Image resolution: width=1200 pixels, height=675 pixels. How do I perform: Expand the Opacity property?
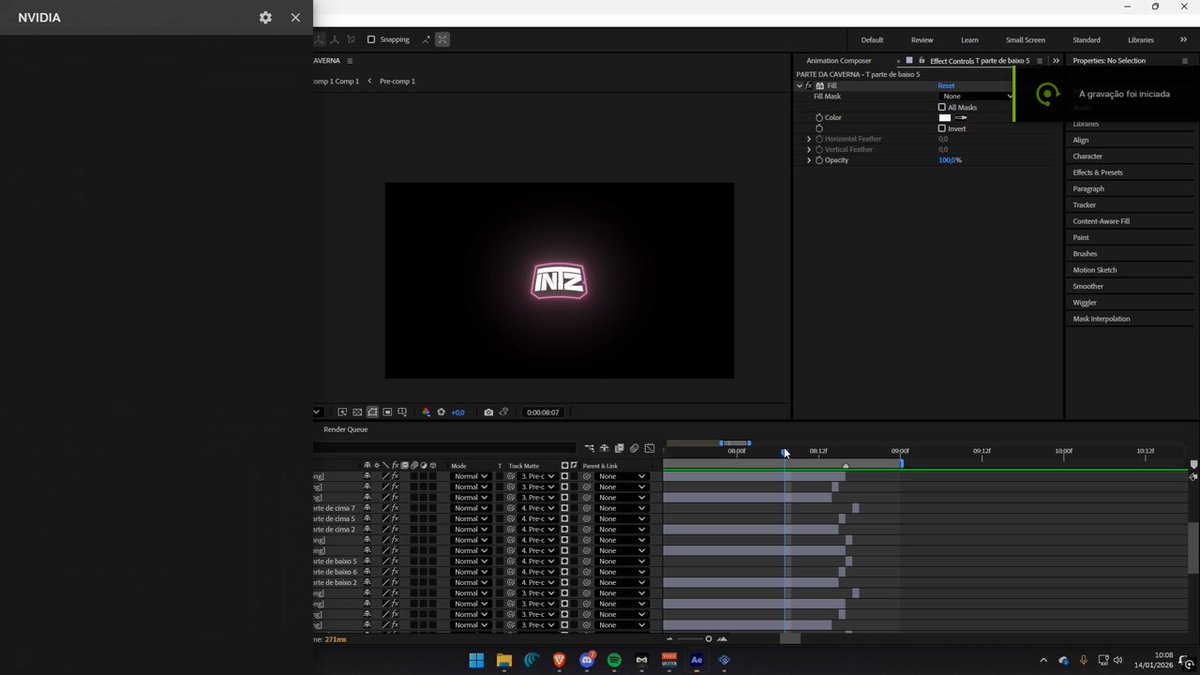click(809, 160)
